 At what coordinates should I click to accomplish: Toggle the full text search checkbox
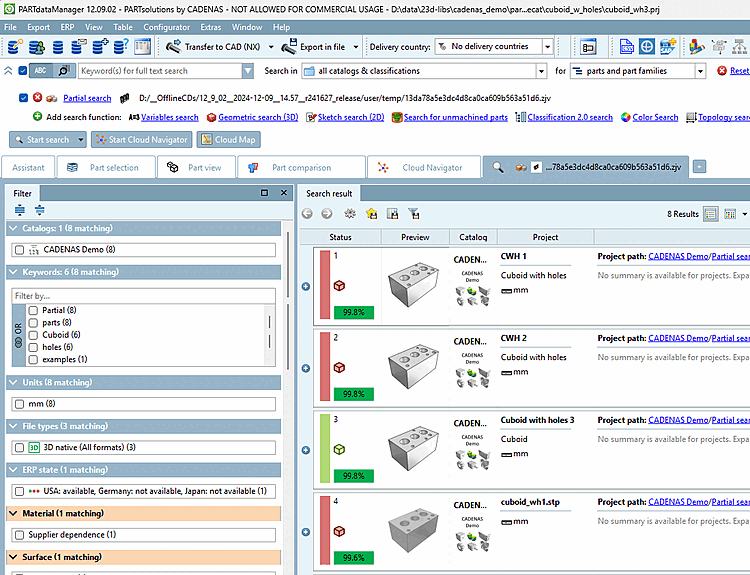pyautogui.click(x=22, y=71)
